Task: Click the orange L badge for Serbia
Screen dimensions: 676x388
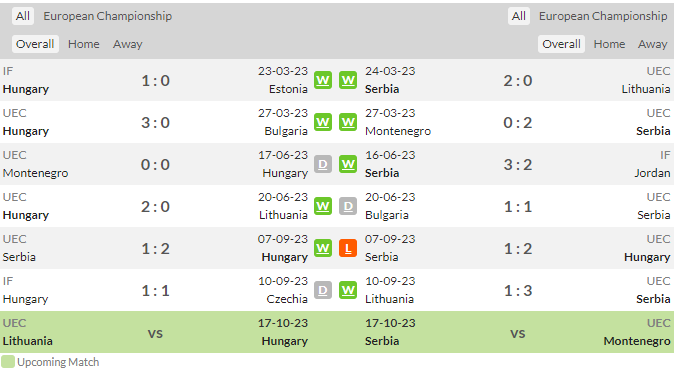Action: (x=348, y=248)
